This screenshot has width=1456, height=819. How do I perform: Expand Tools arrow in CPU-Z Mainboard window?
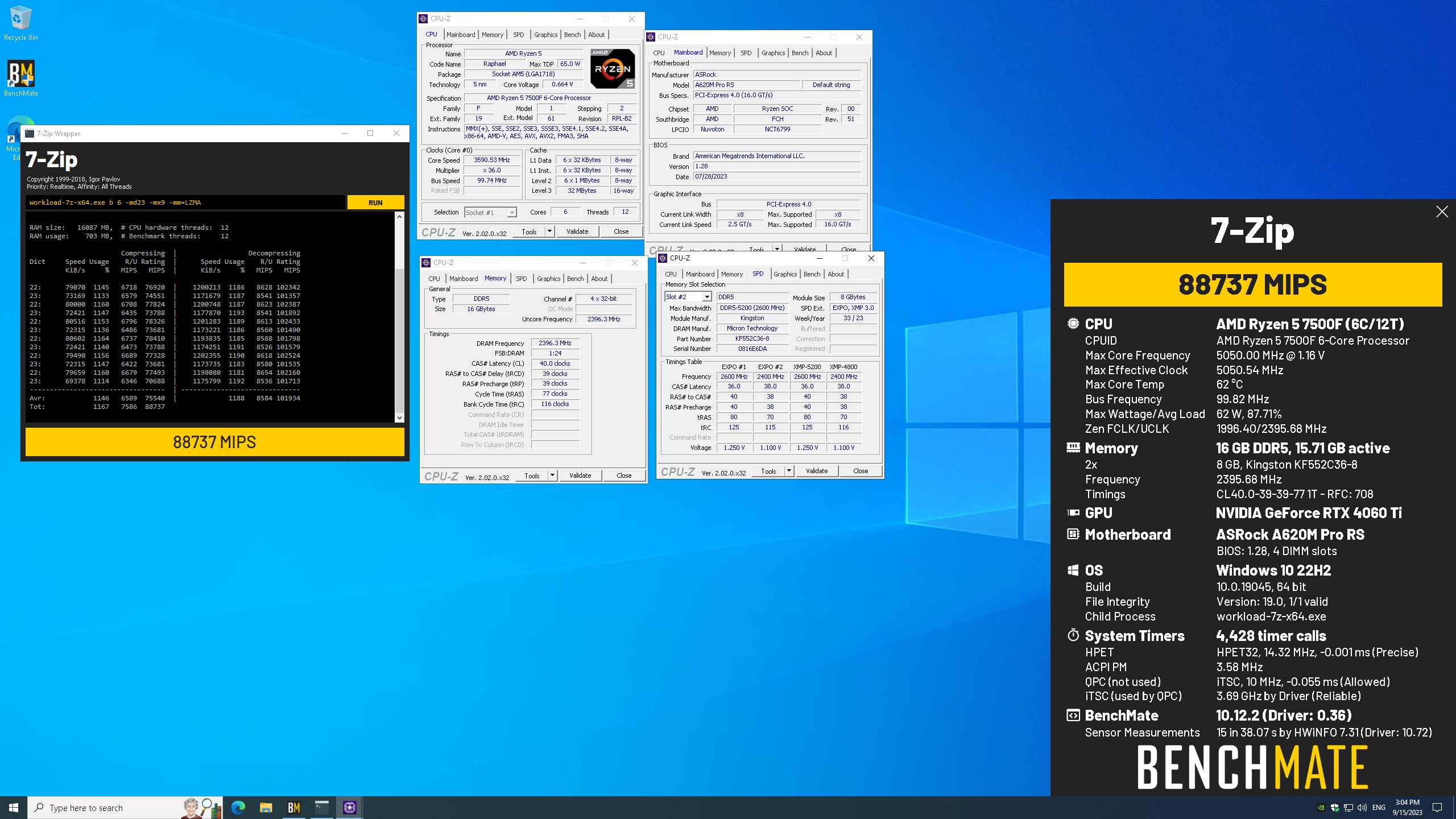[777, 249]
